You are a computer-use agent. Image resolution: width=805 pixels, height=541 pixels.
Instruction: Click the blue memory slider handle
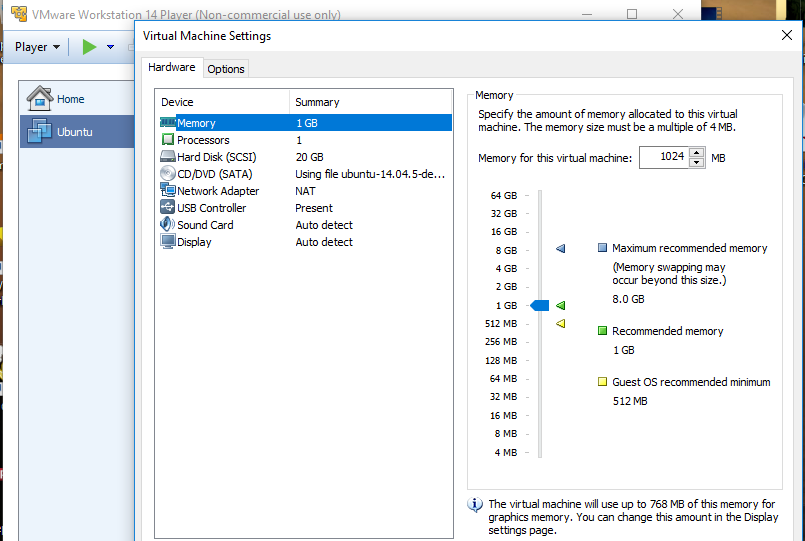click(x=540, y=305)
